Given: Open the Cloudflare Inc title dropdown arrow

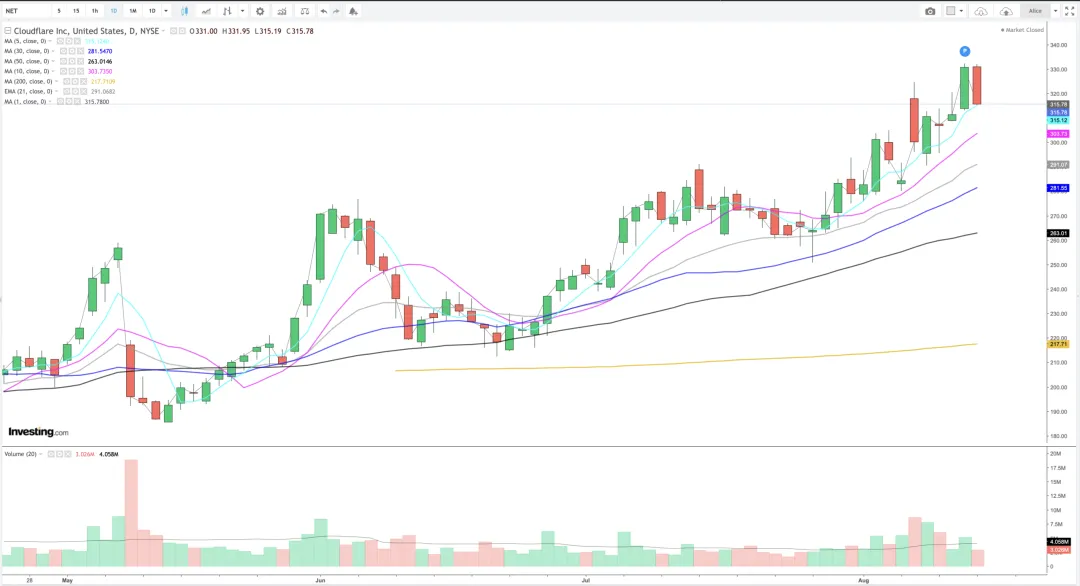Looking at the screenshot, I should point(163,31).
